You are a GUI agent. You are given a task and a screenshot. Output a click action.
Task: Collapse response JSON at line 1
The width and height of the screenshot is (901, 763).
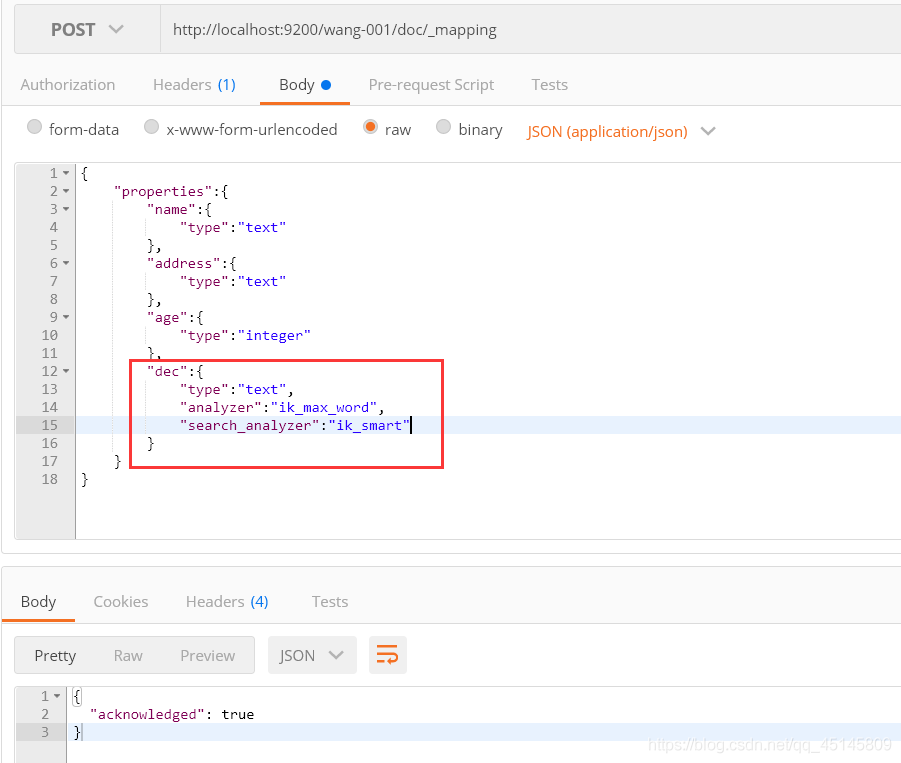point(57,696)
